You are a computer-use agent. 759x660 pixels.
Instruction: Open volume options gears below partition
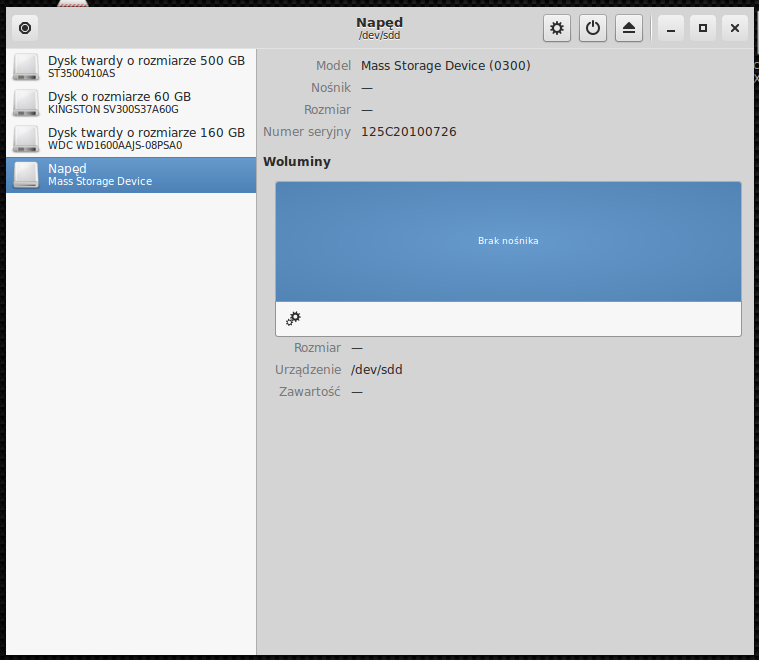293,319
